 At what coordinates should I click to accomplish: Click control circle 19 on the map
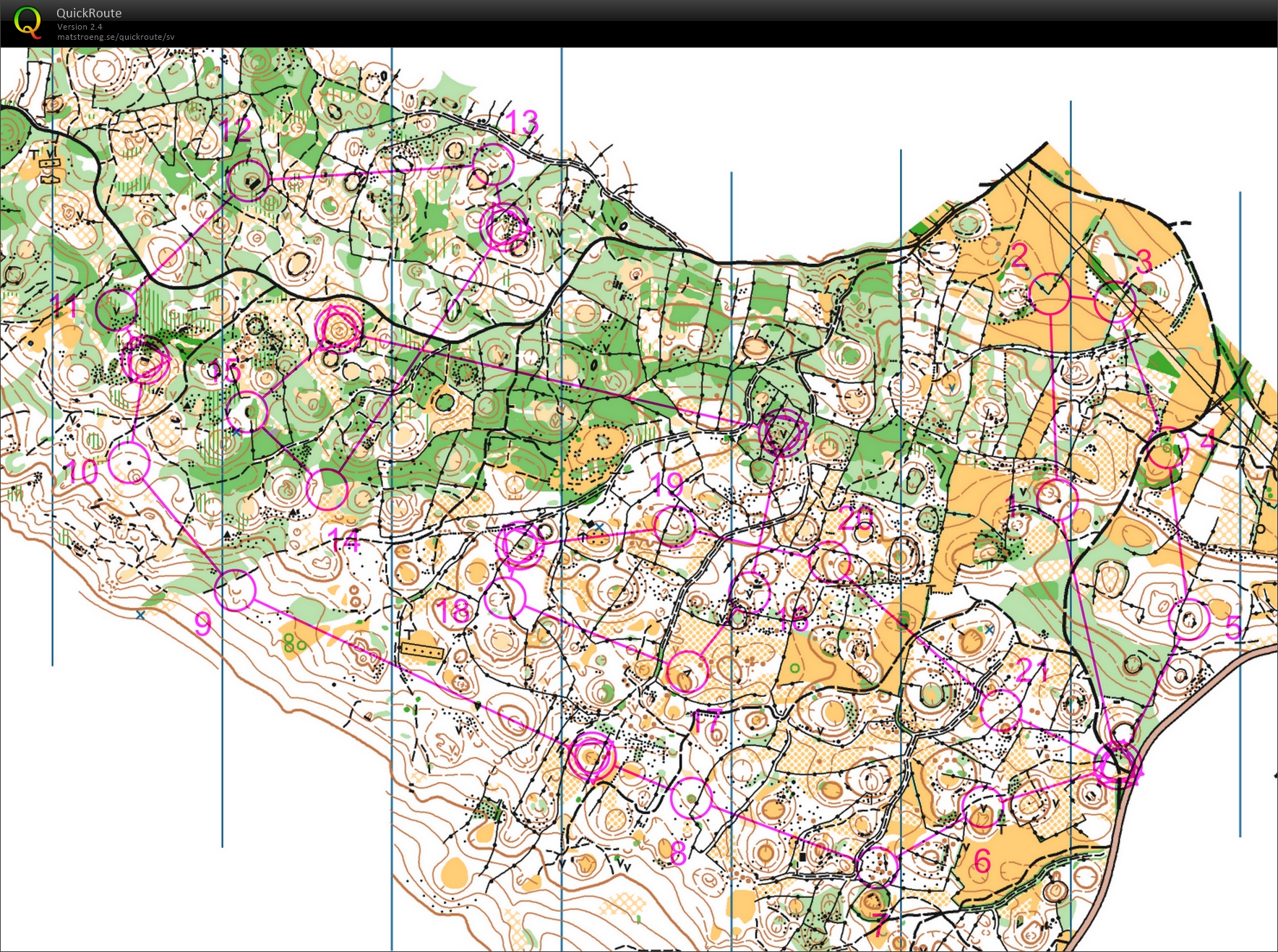[674, 526]
